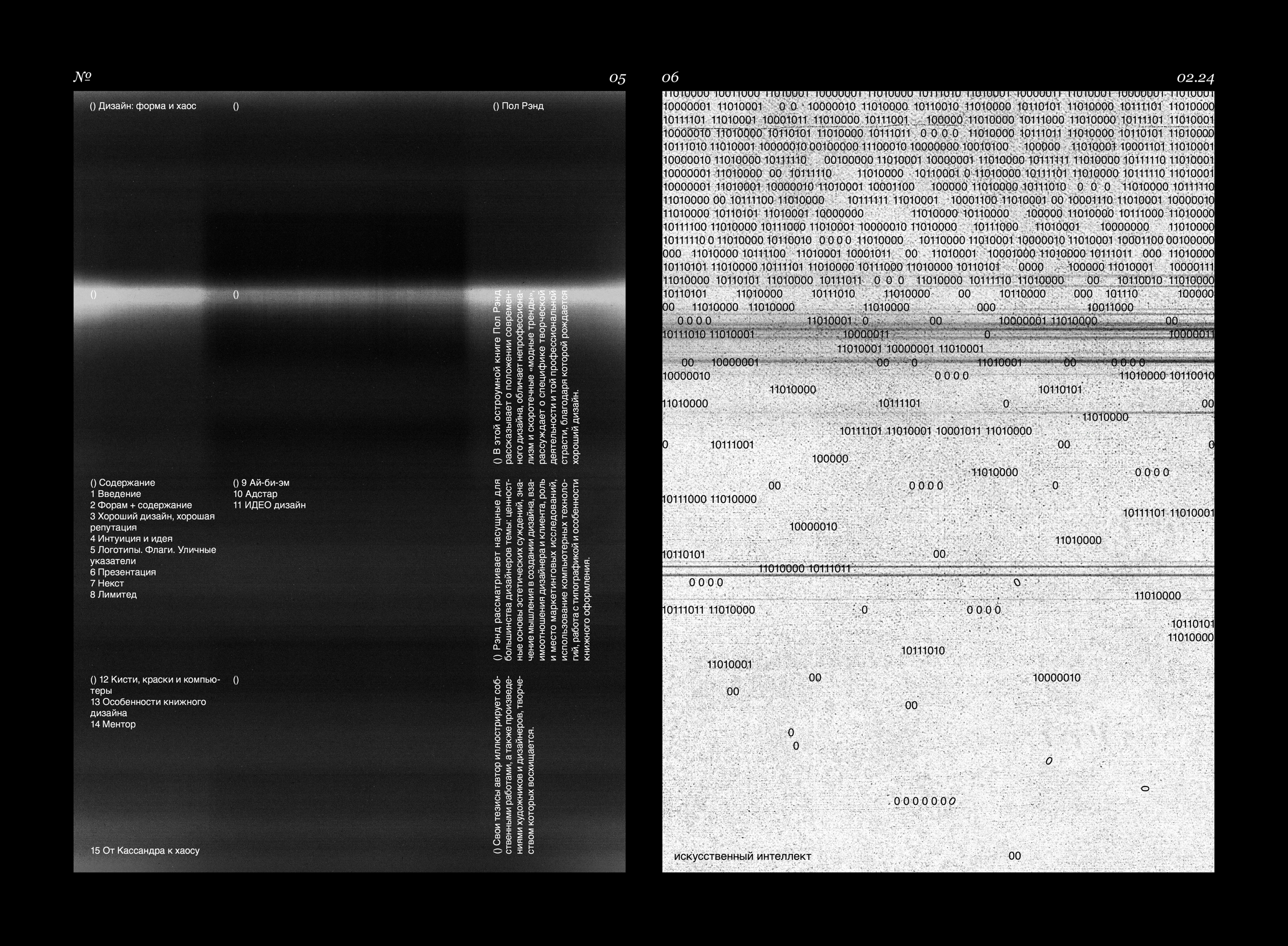Viewport: 1288px width, 946px height.
Task: Click the 'искусственный интеллект' caption
Action: pos(743,856)
